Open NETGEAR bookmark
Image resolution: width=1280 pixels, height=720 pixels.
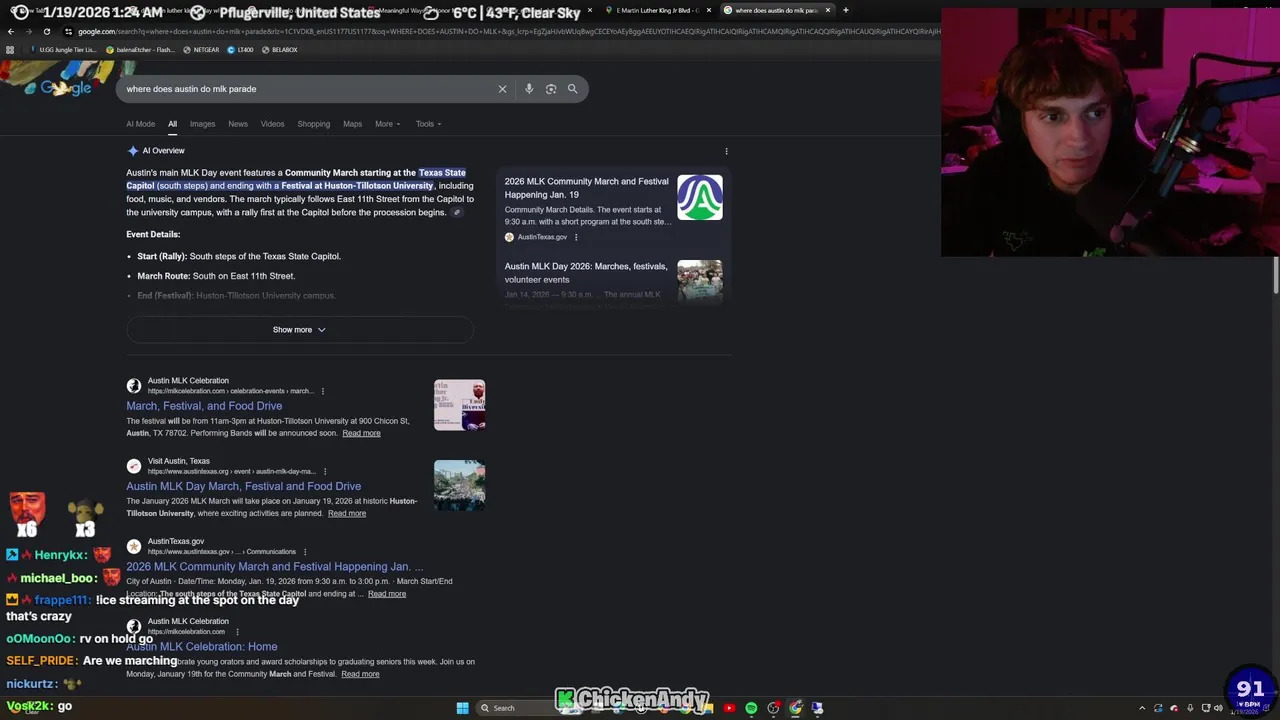coord(201,50)
